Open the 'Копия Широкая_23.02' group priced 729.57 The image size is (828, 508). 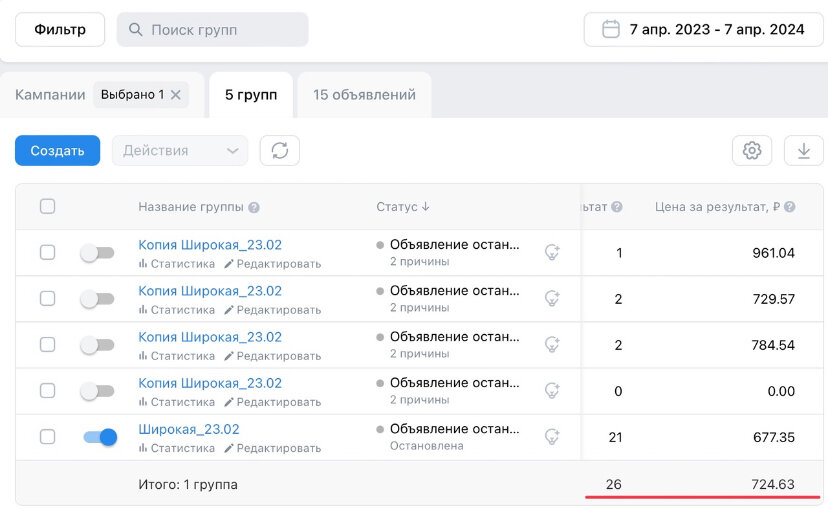pyautogui.click(x=210, y=291)
